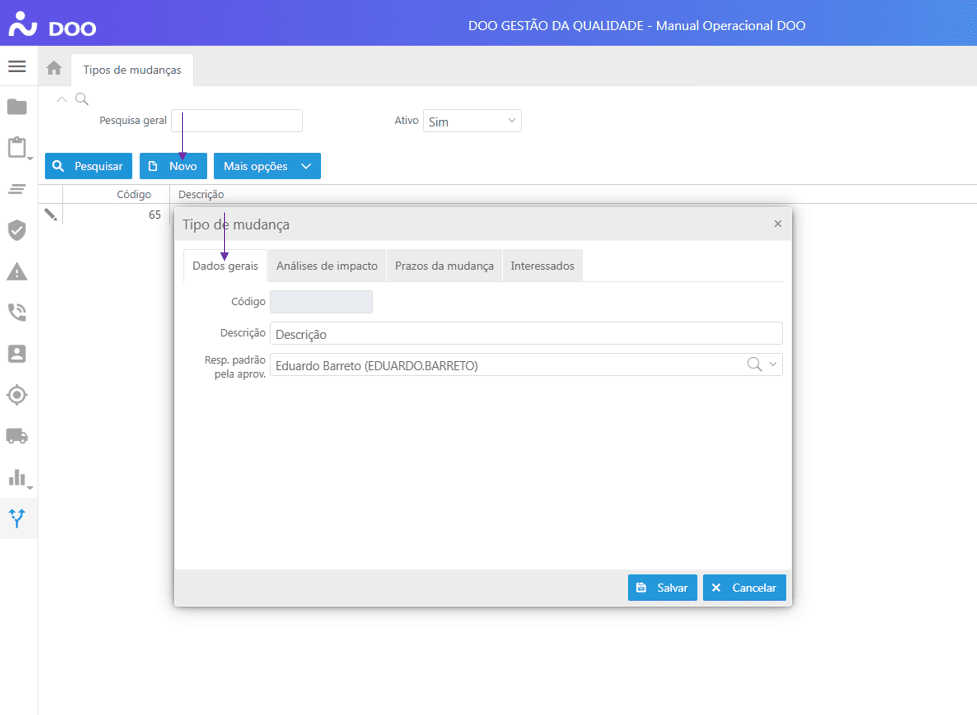Open the bar chart sidebar icon
Image resolution: width=977 pixels, height=715 pixels.
17,477
